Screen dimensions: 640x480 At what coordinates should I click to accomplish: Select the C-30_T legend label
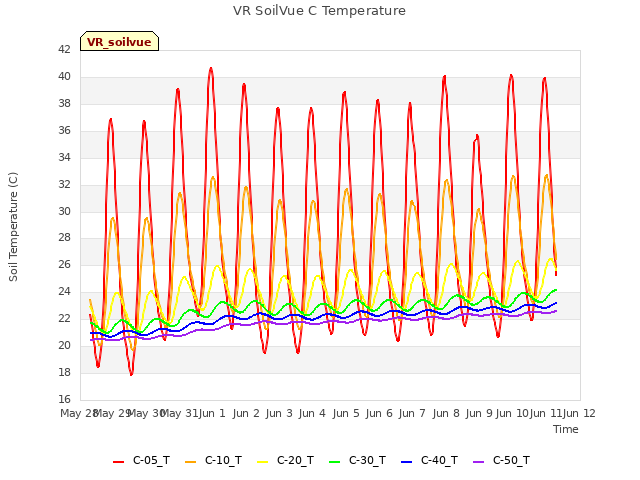click(x=367, y=460)
